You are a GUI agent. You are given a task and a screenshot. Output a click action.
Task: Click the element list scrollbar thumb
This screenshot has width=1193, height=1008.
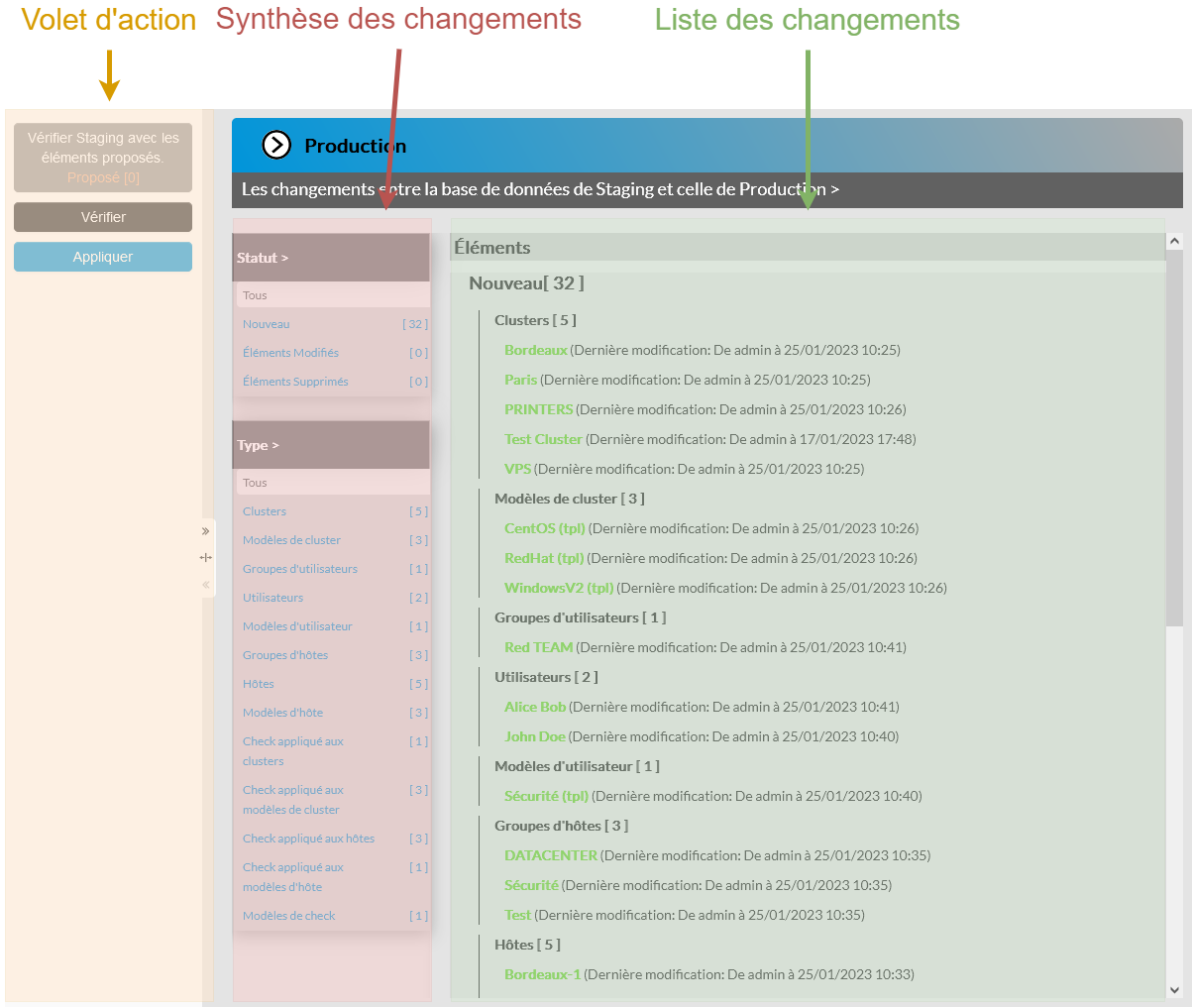tap(1174, 436)
